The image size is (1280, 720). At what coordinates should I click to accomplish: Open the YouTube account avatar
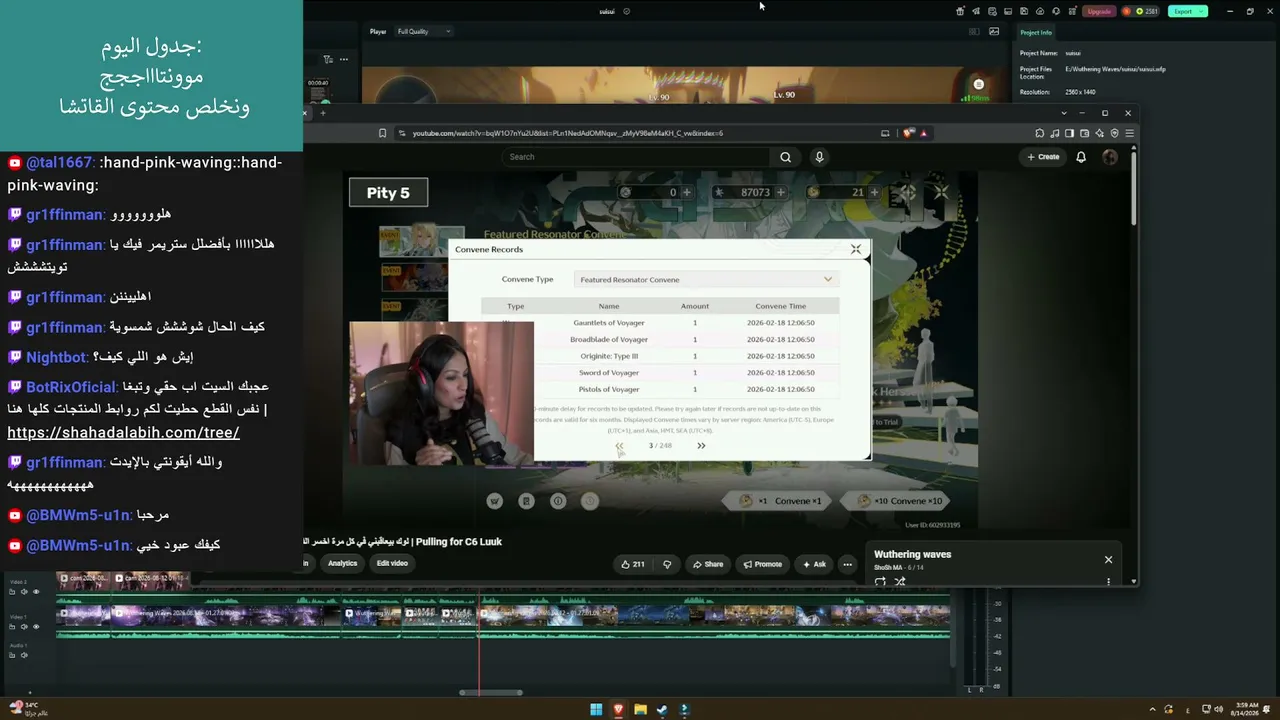click(1110, 157)
